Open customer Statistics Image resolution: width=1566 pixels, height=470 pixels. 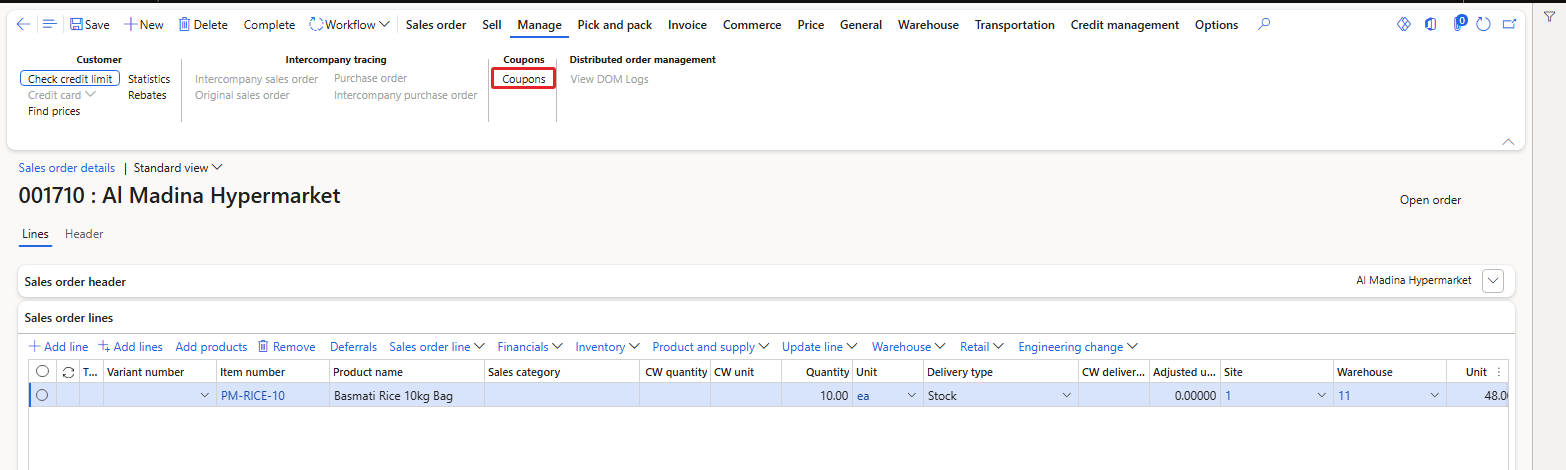pyautogui.click(x=149, y=79)
